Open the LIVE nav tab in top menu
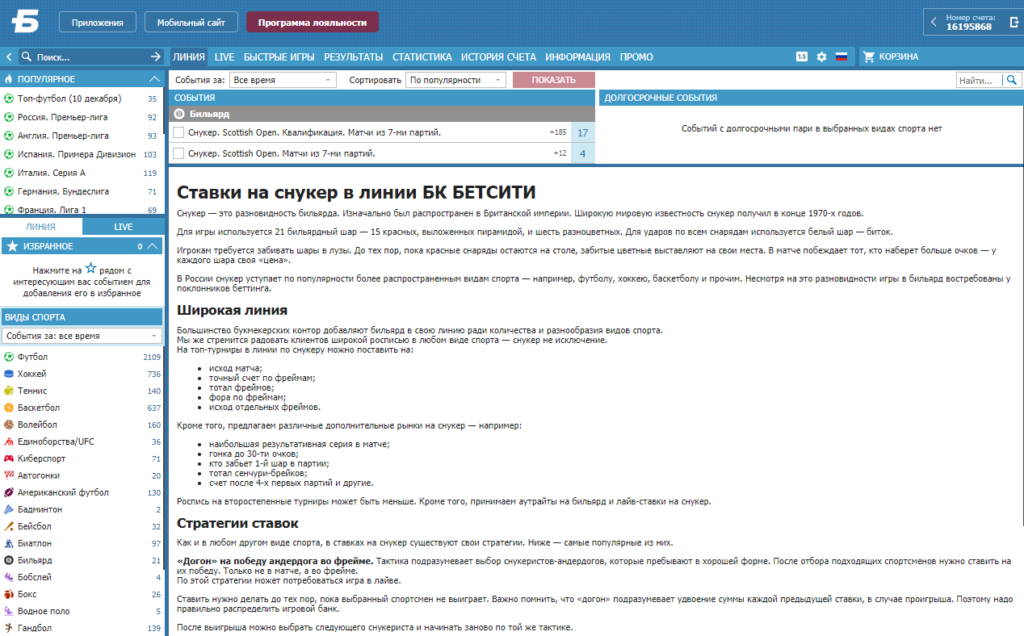This screenshot has width=1024, height=636. point(224,57)
